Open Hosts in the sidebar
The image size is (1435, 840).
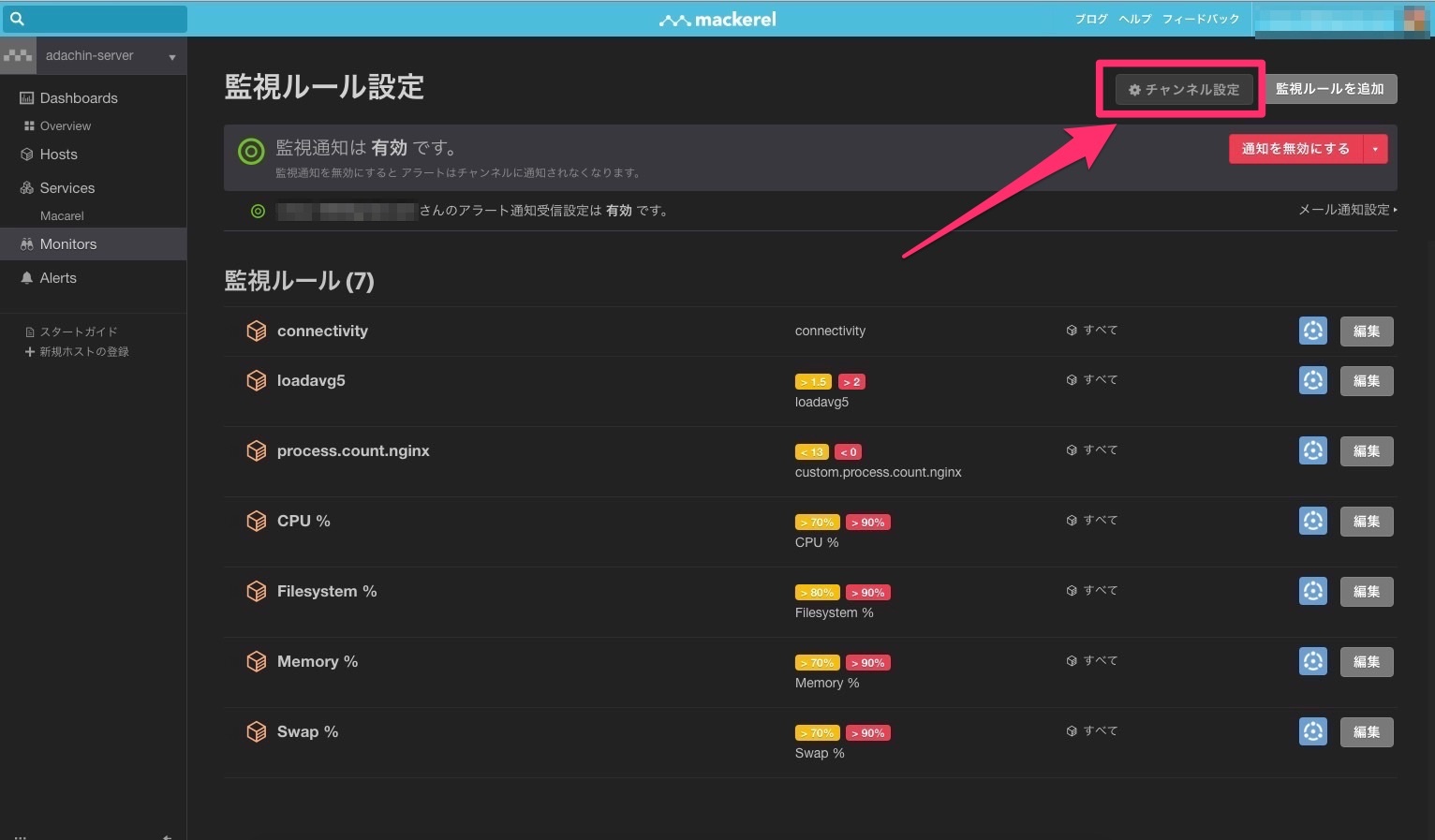click(58, 155)
